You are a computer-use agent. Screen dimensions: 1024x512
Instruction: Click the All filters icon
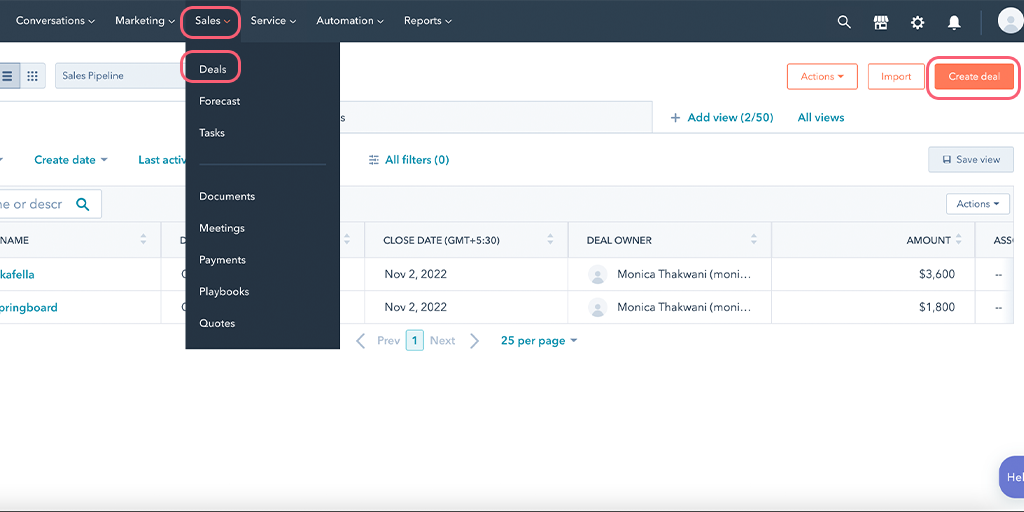coord(374,160)
